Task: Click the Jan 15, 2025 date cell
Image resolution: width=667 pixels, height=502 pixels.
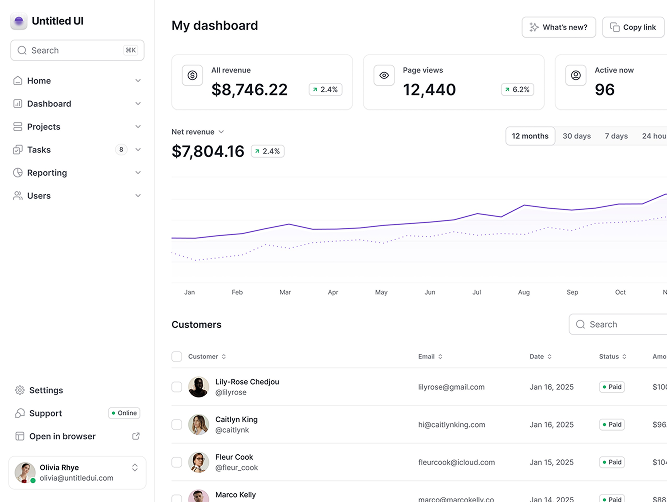Action: (551, 462)
